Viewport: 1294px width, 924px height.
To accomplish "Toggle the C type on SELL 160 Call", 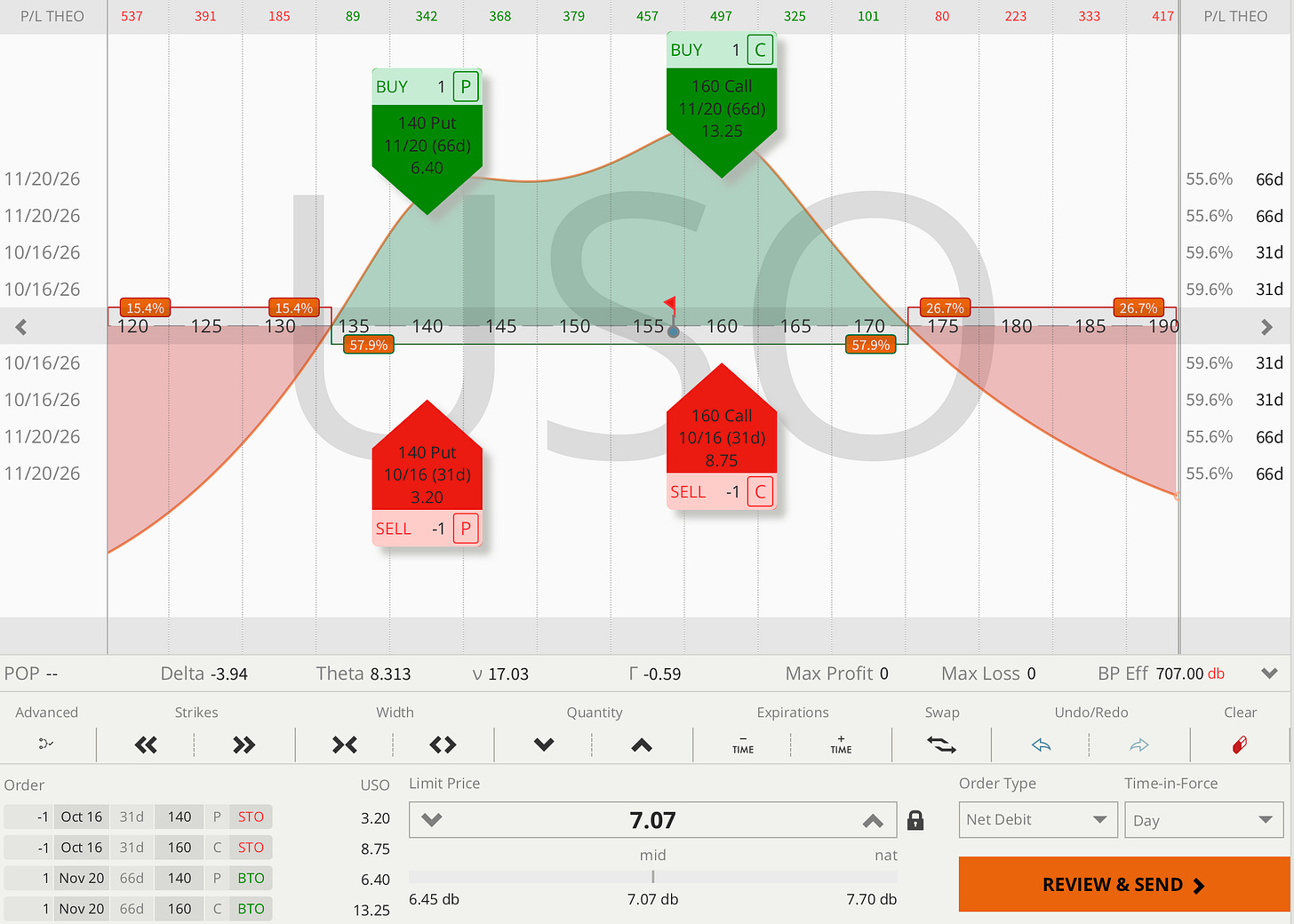I will pyautogui.click(x=760, y=492).
